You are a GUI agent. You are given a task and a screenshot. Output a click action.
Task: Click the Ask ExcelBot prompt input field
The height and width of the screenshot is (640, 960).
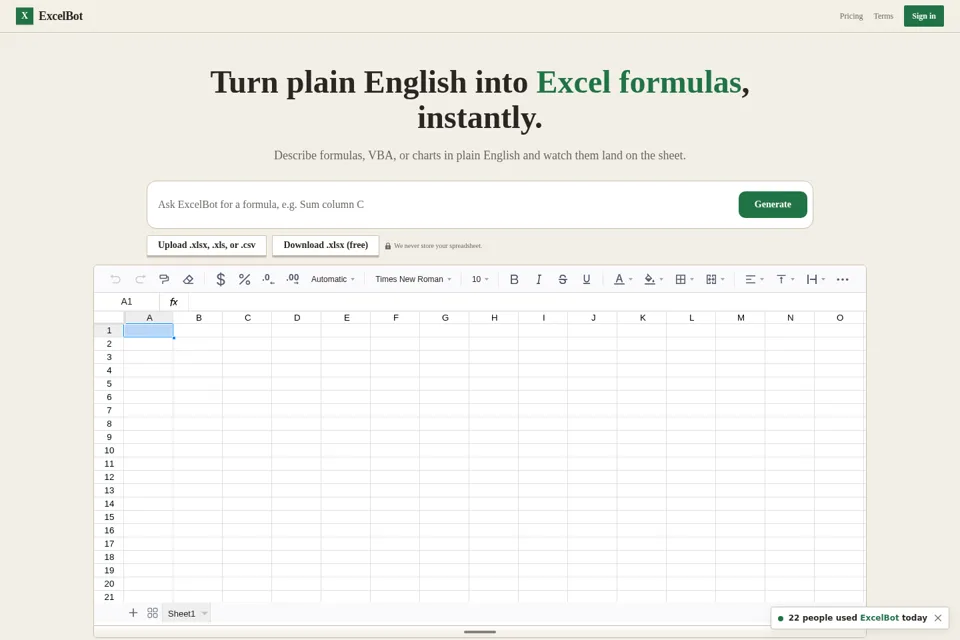coord(441,205)
